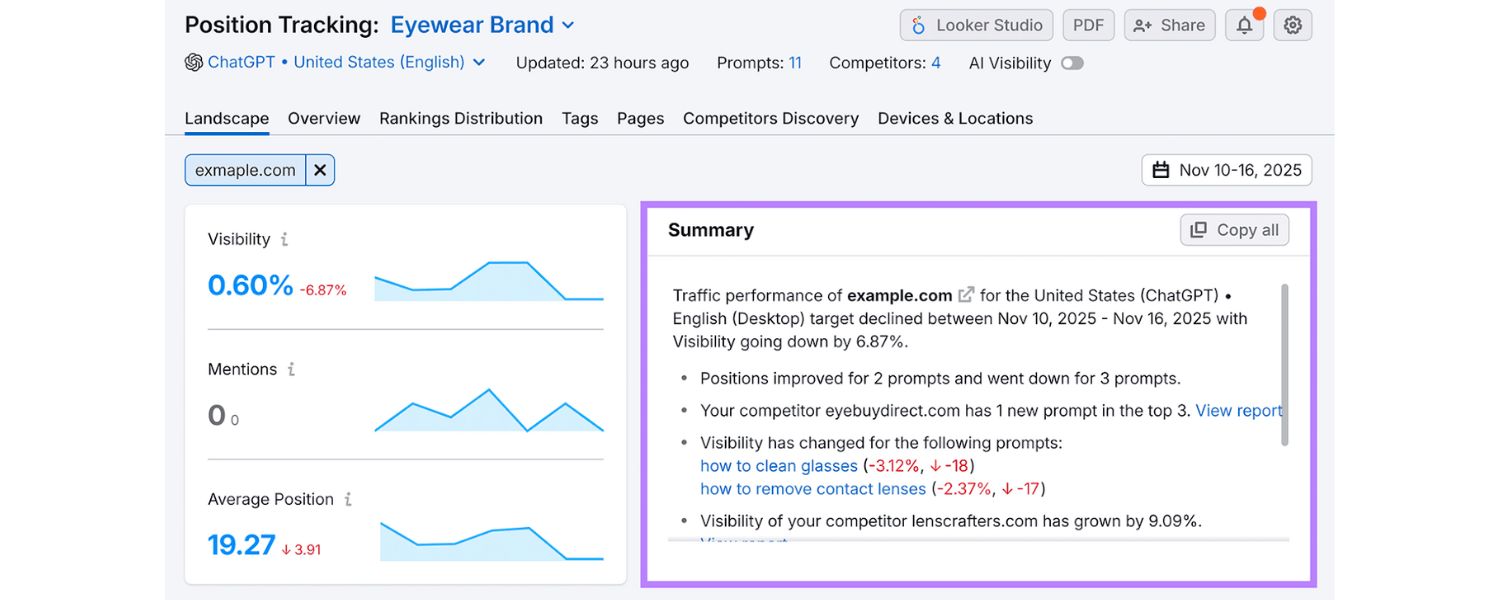Image resolution: width=1500 pixels, height=600 pixels.
Task: Open the notifications bell icon
Action: [1244, 25]
